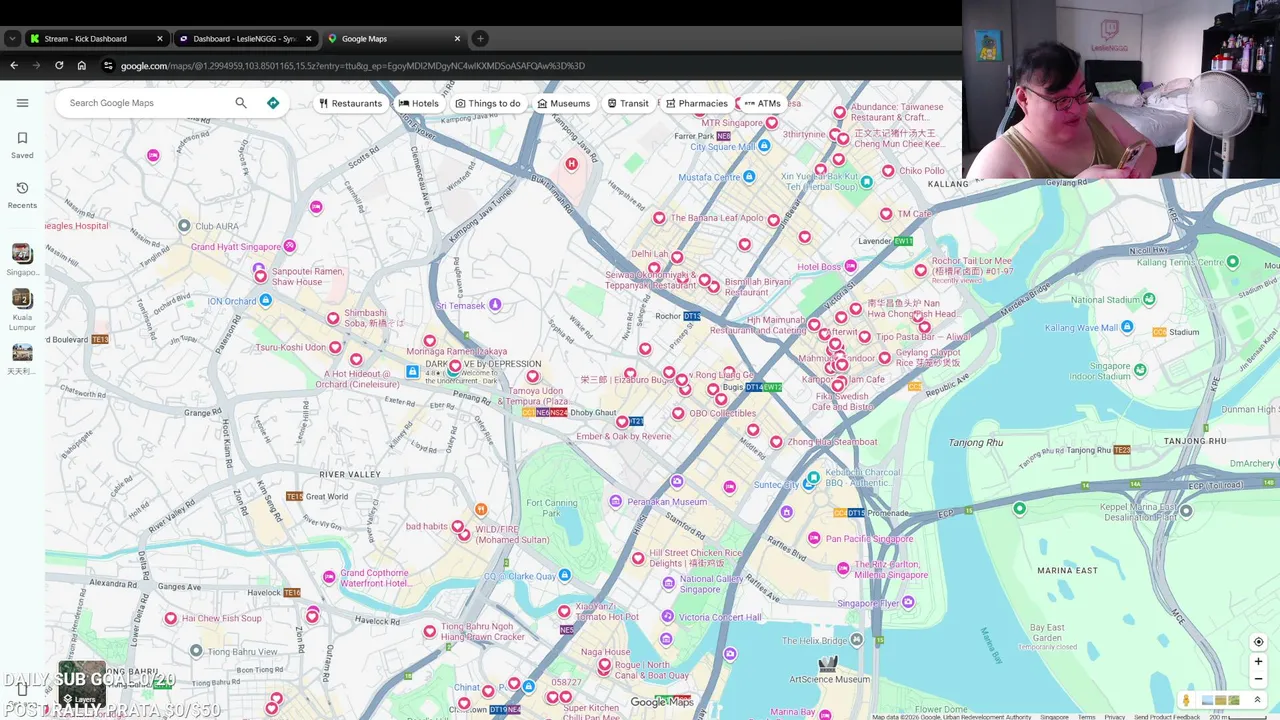Click the National Stadium green marker
The image size is (1280, 720).
coord(1149,298)
